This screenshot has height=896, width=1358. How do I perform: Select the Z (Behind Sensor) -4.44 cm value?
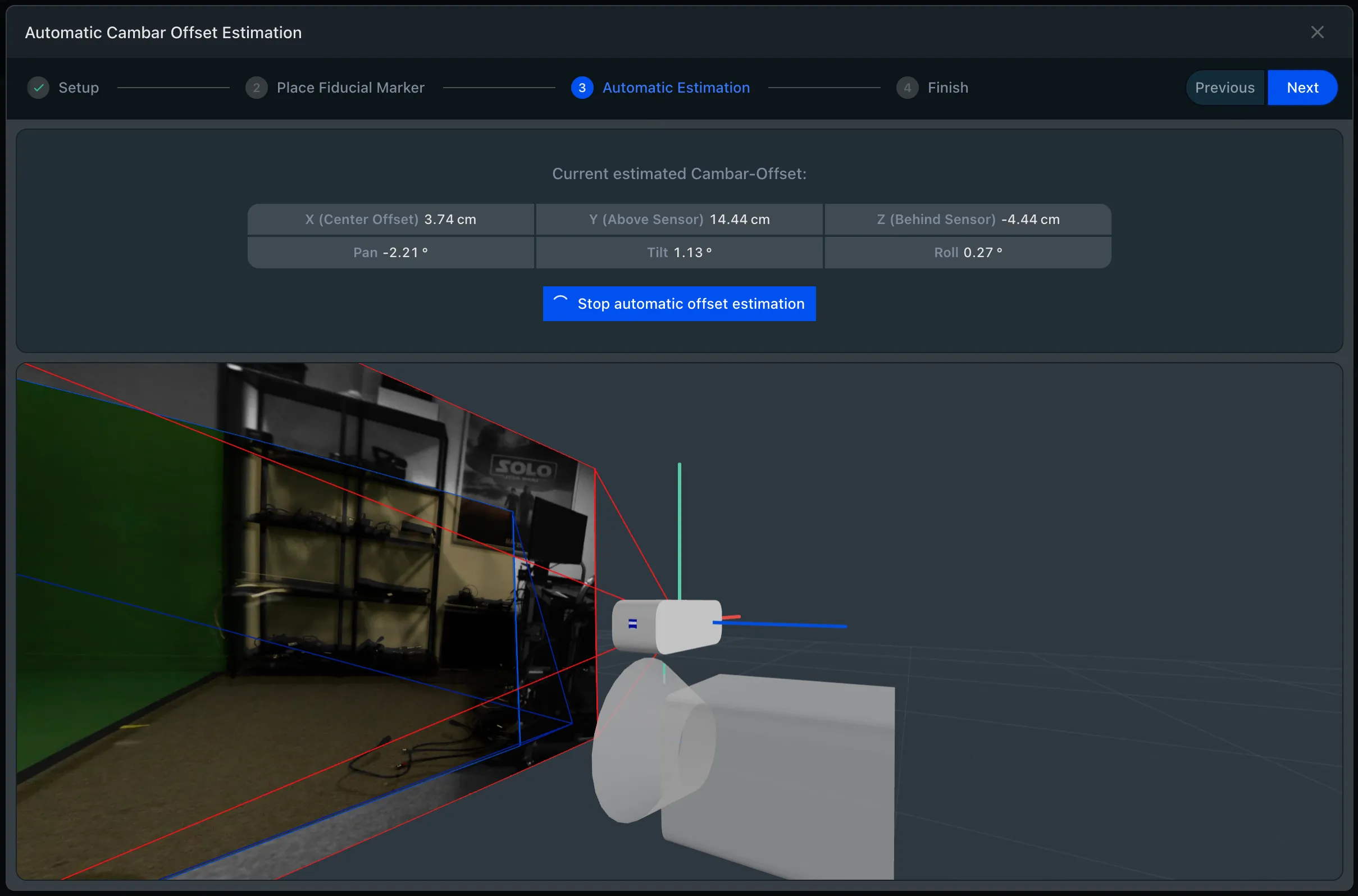coord(968,220)
